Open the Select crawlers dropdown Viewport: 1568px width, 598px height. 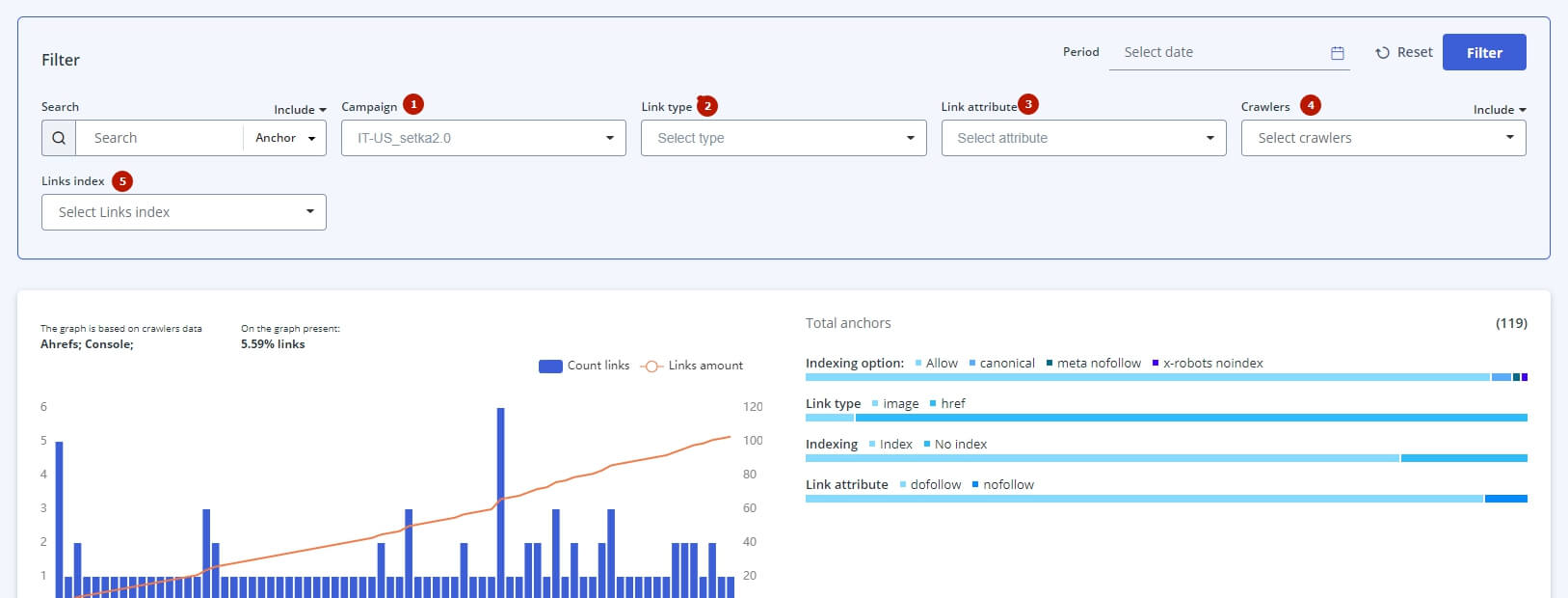[1383, 138]
